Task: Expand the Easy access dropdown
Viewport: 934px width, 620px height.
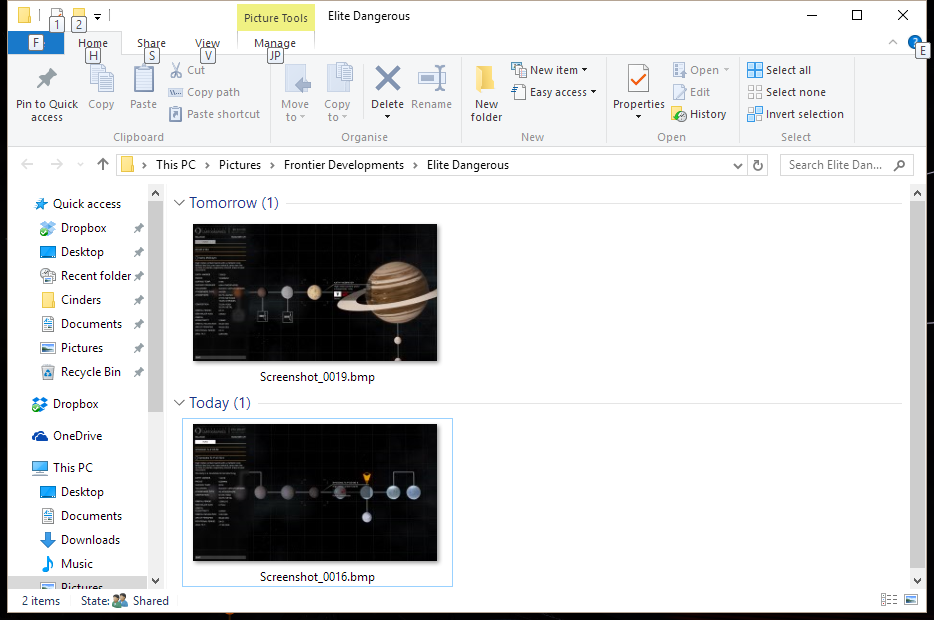Action: [593, 92]
